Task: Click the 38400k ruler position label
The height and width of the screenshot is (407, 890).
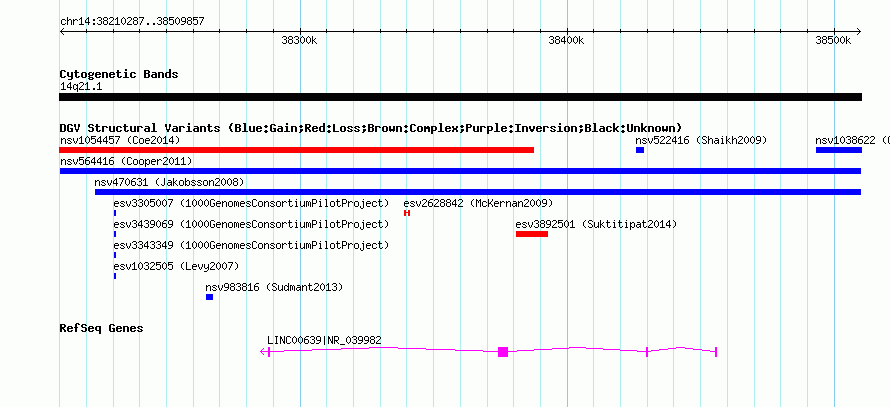Action: pos(566,40)
